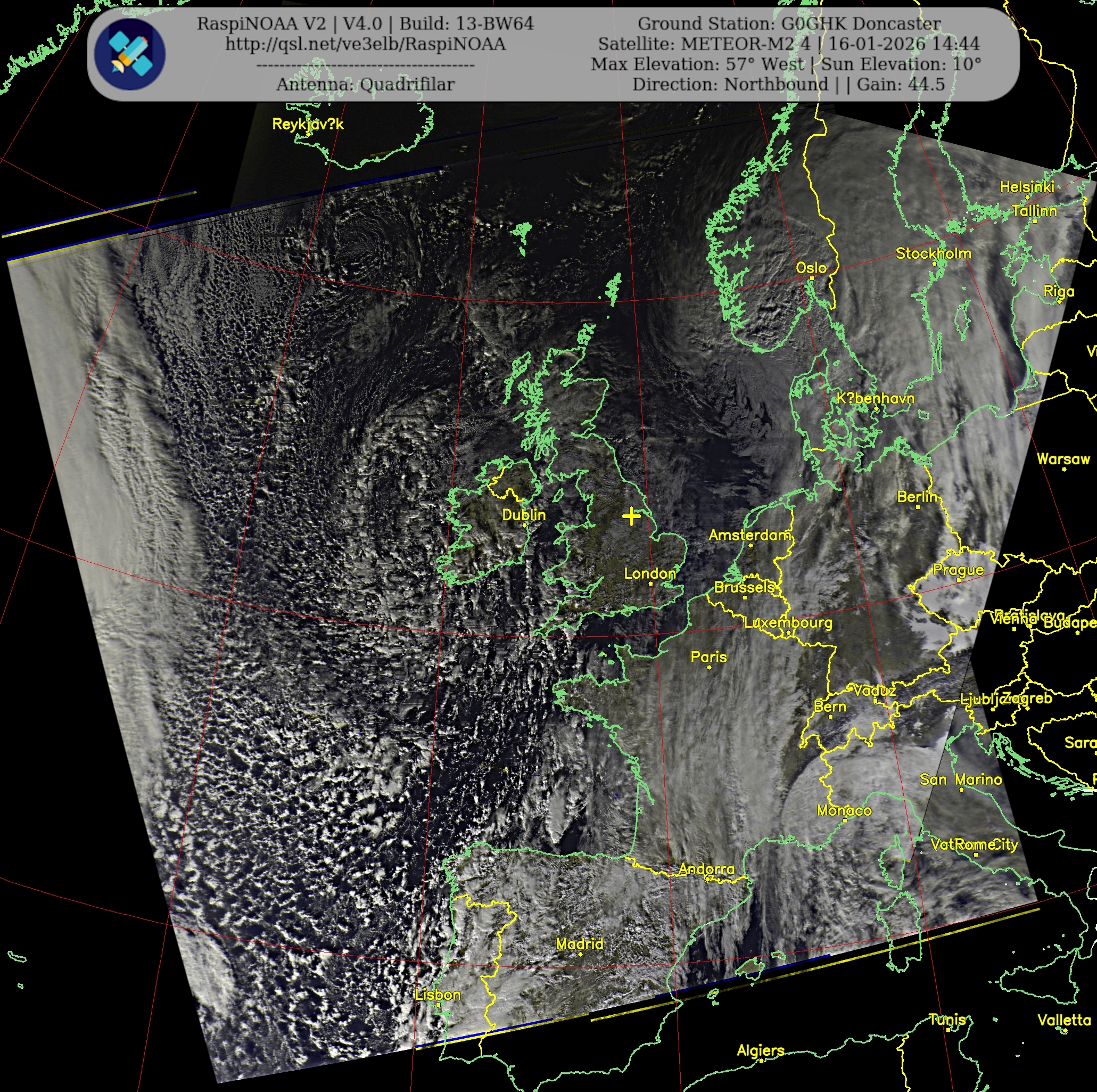The image size is (1097, 1092).
Task: Click the yellow ground station crosshair marker
Action: click(631, 516)
